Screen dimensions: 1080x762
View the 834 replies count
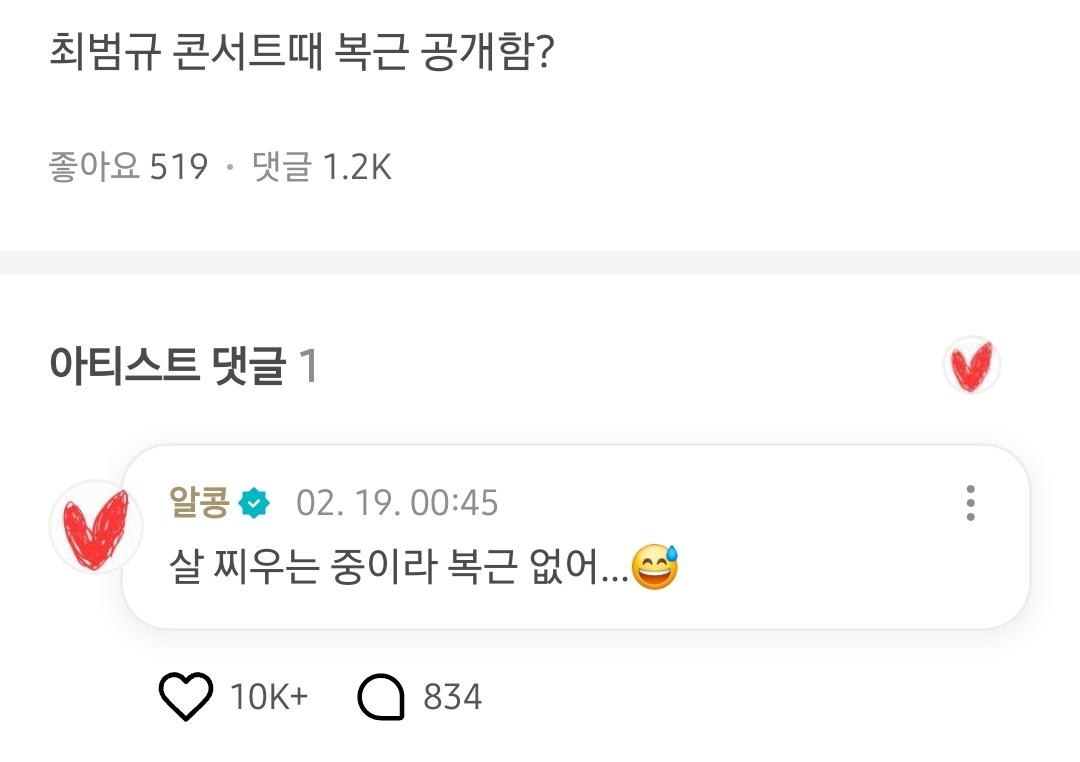452,697
